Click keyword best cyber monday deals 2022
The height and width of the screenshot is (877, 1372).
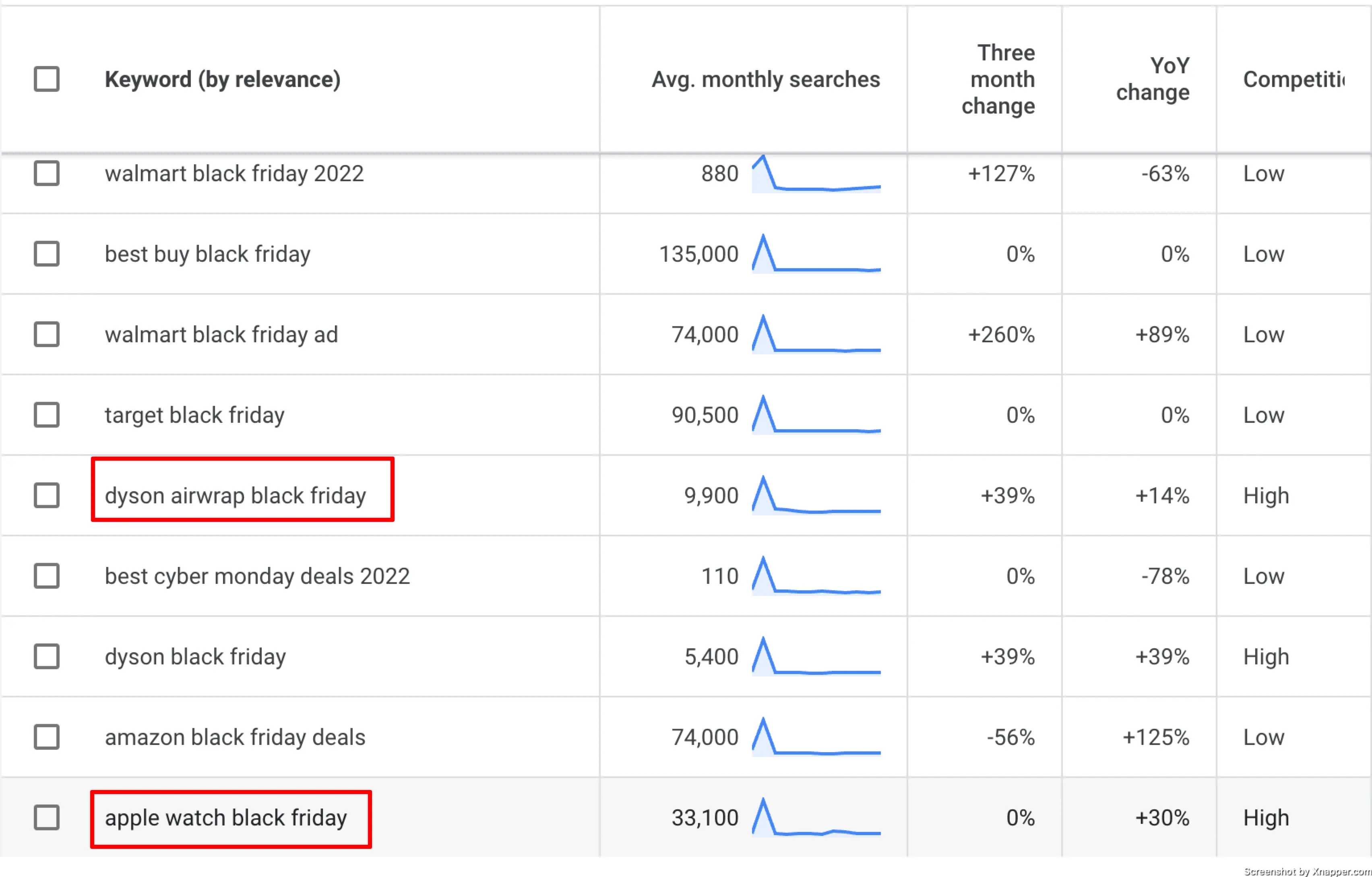point(258,577)
